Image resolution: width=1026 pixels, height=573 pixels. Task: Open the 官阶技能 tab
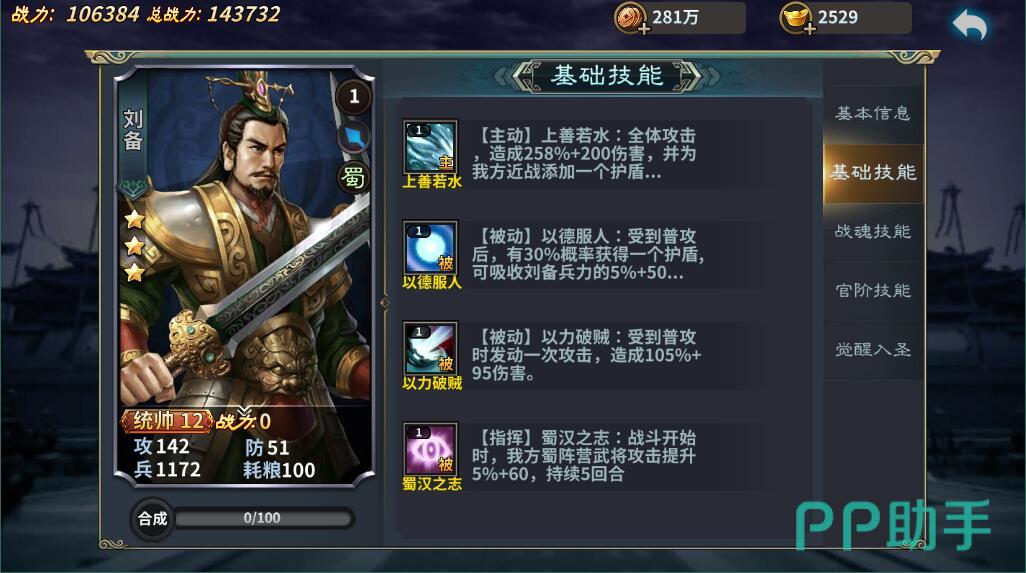(x=873, y=290)
